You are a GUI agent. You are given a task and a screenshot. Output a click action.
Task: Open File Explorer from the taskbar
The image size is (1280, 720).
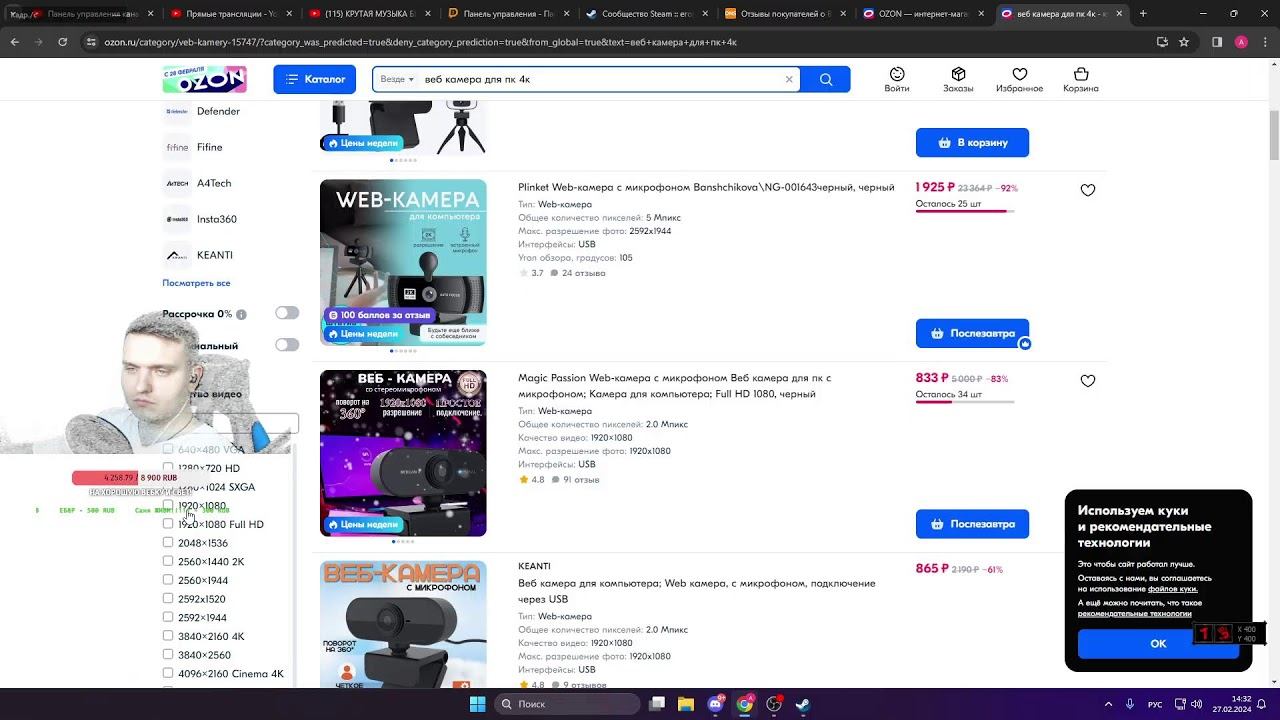click(686, 704)
